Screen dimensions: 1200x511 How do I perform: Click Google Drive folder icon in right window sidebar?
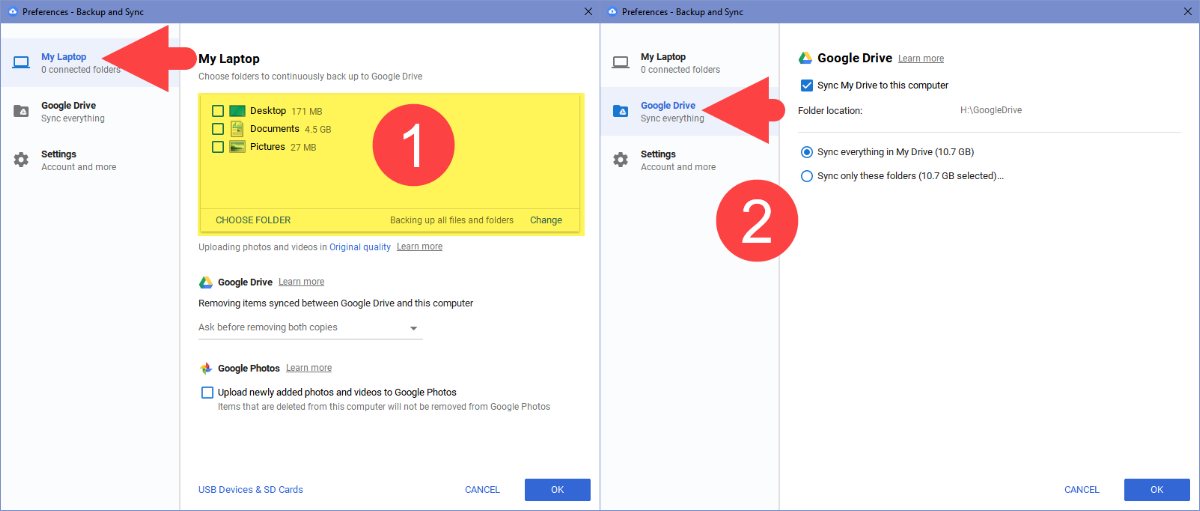tap(620, 111)
